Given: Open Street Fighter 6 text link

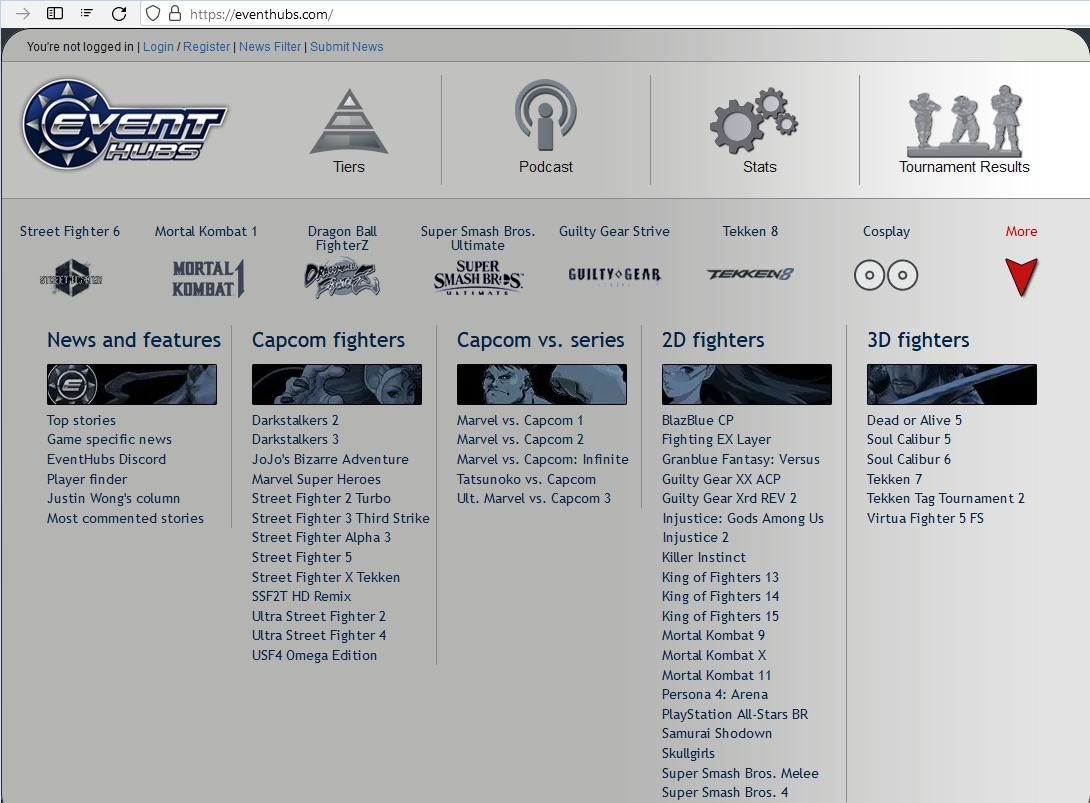Looking at the screenshot, I should click(x=70, y=232).
